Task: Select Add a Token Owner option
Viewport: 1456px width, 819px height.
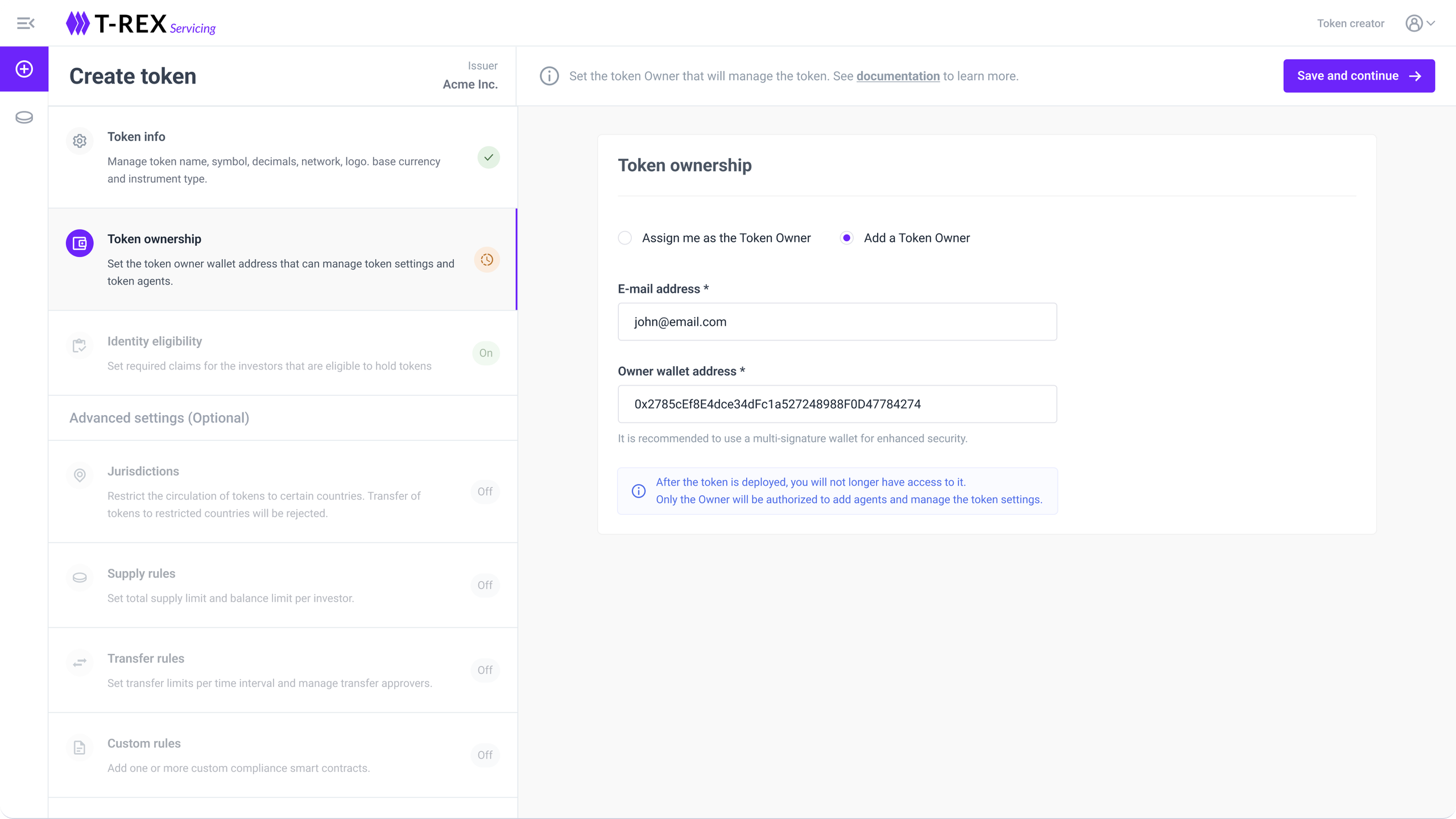Action: point(846,238)
